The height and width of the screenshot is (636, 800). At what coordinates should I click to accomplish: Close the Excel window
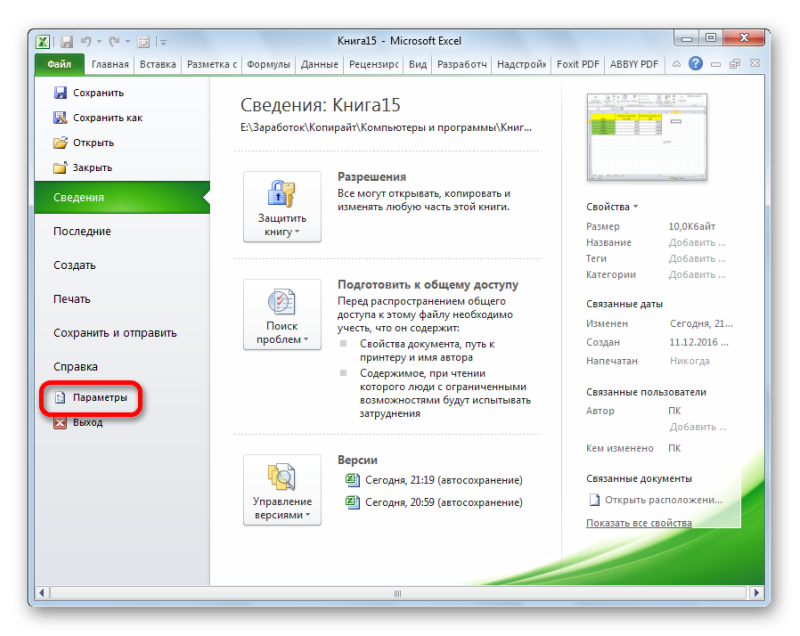coord(744,38)
